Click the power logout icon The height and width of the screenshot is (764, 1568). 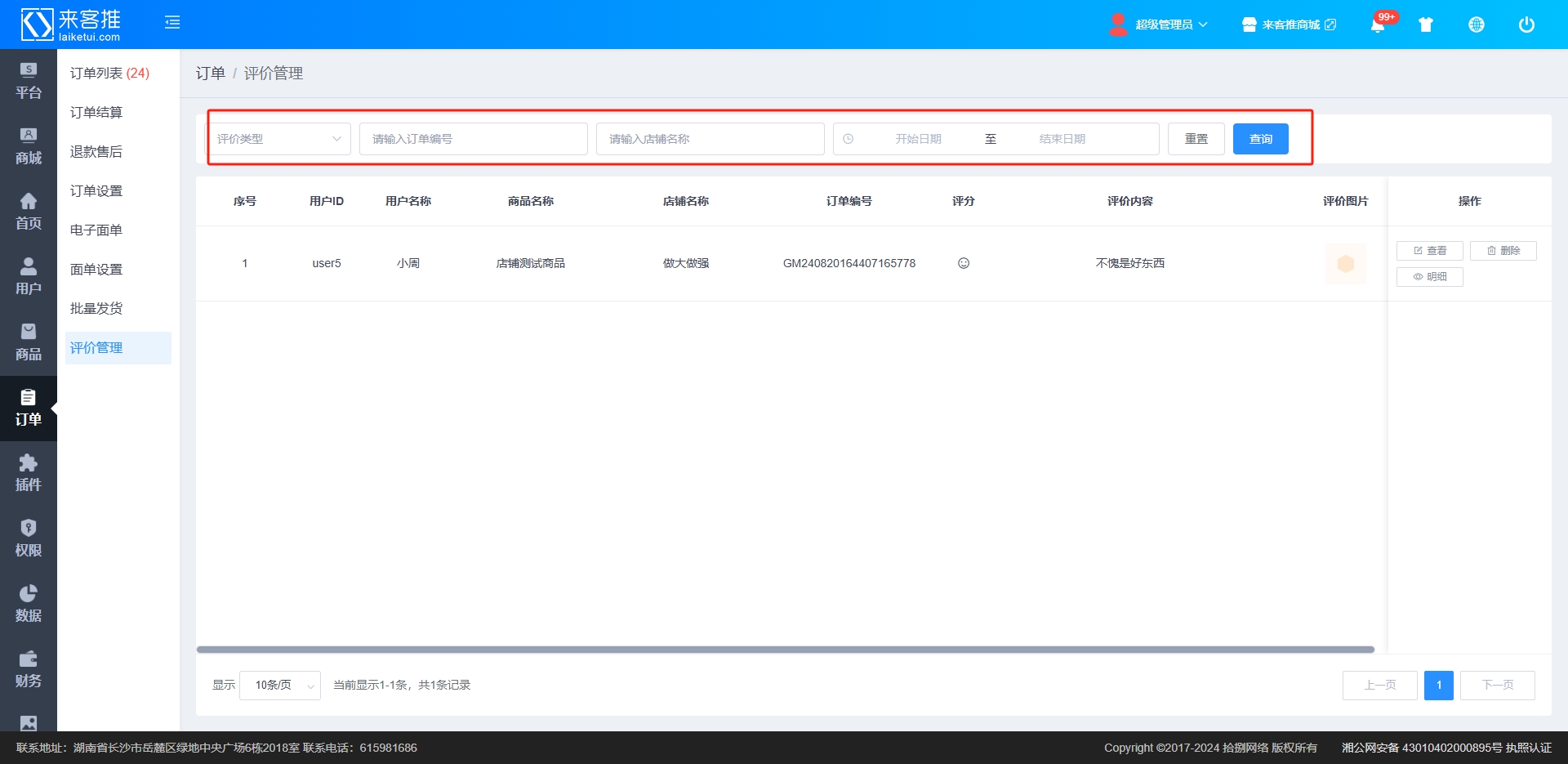(1526, 25)
